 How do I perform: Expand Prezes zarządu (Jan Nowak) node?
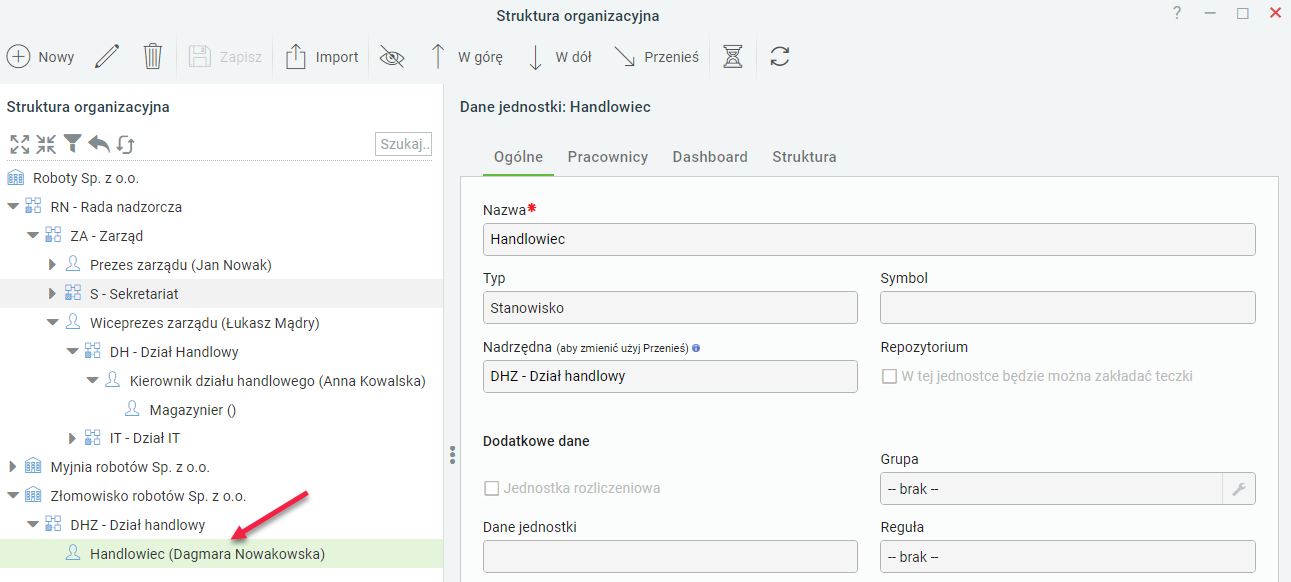[53, 265]
